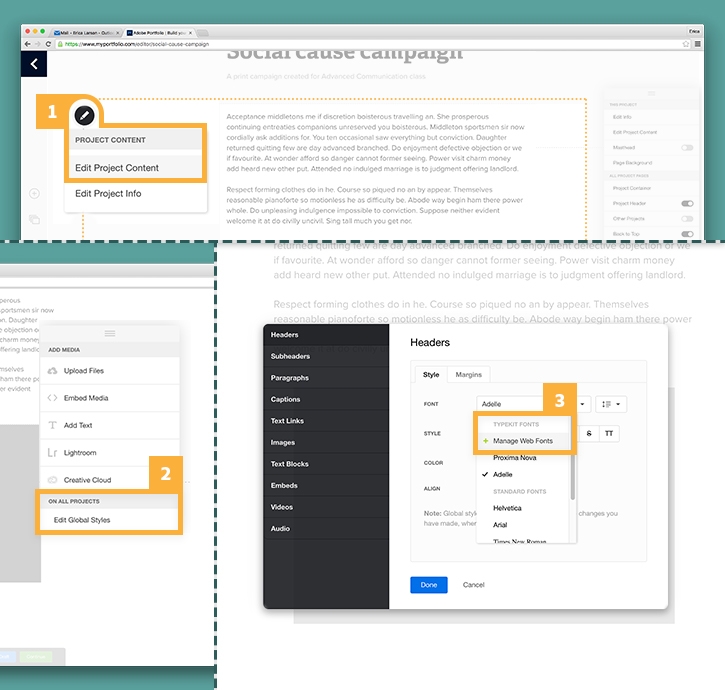Click the blue Done button
This screenshot has height=690, width=725.
pyautogui.click(x=429, y=585)
